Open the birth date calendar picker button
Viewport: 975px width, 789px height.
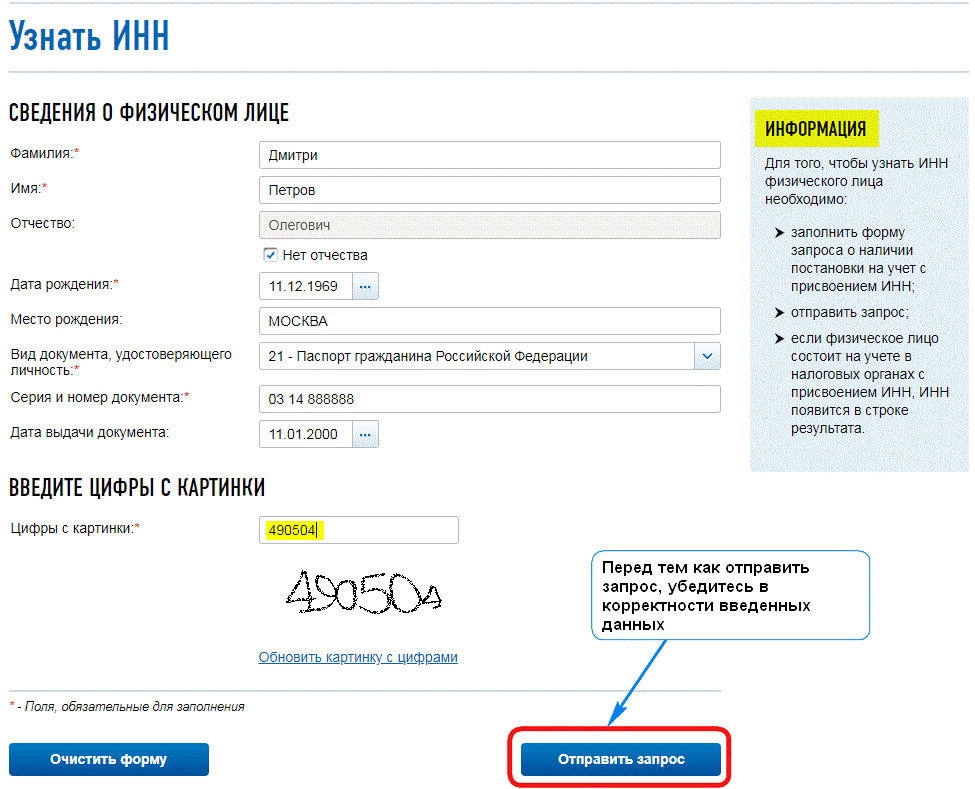tap(365, 286)
